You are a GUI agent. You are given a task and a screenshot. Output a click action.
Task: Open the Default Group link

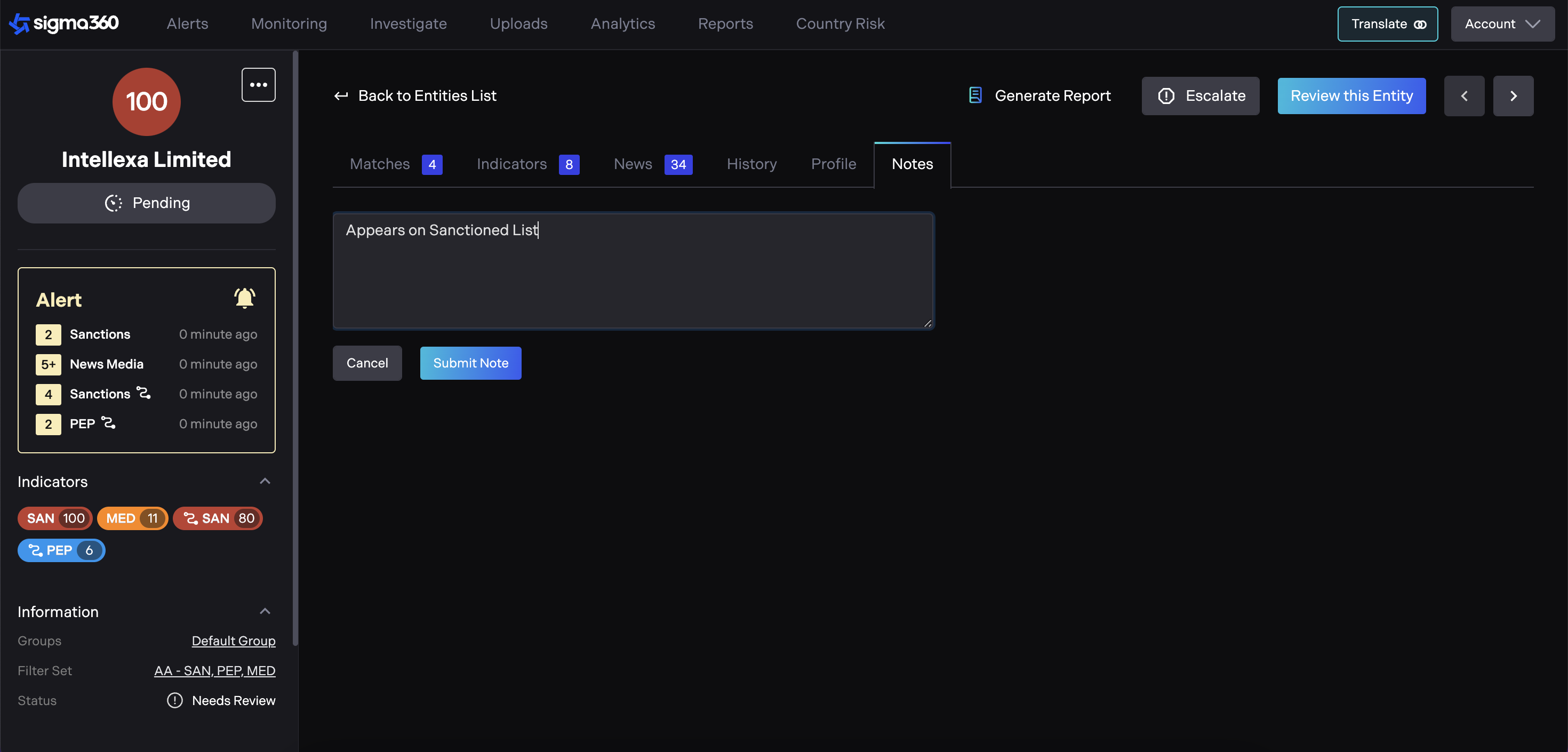[x=233, y=641]
